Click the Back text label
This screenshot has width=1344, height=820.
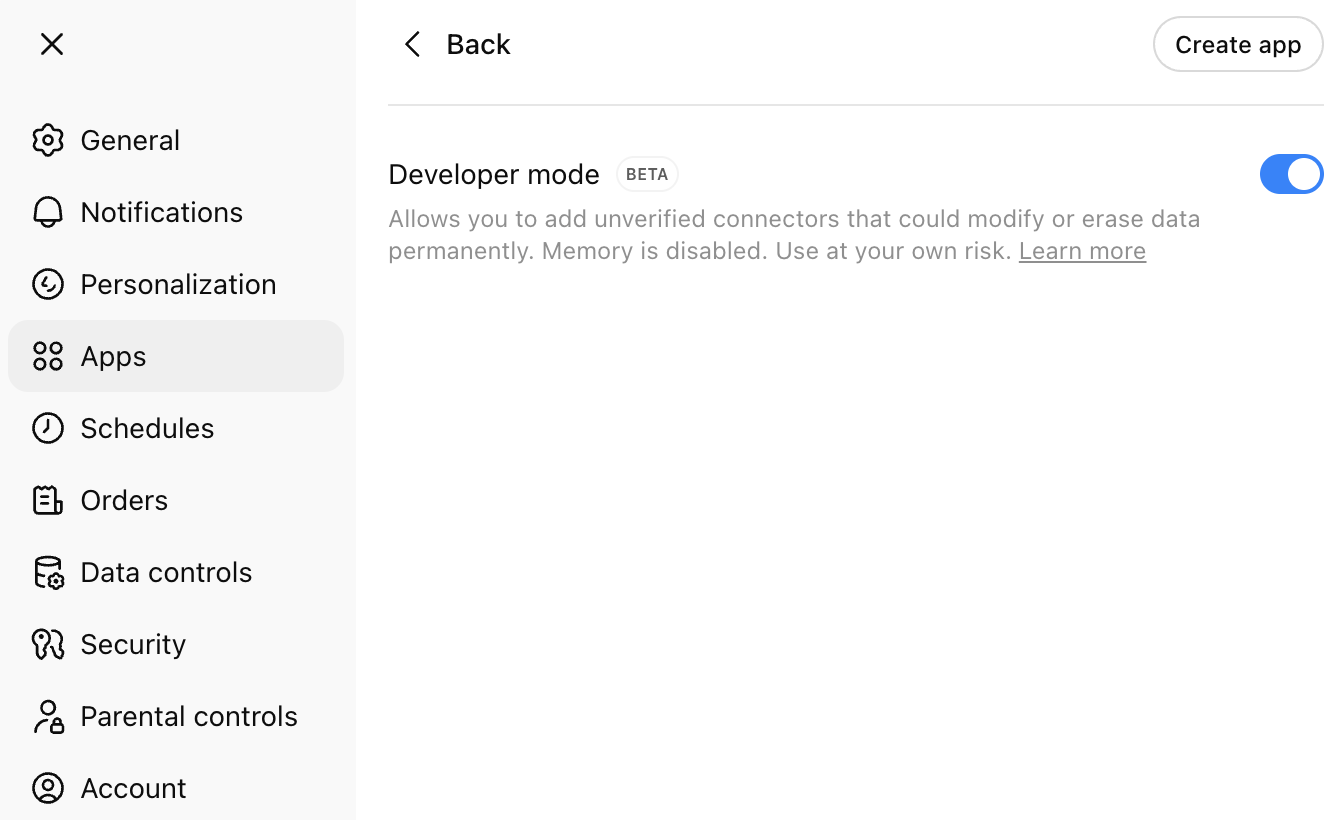pyautogui.click(x=478, y=44)
